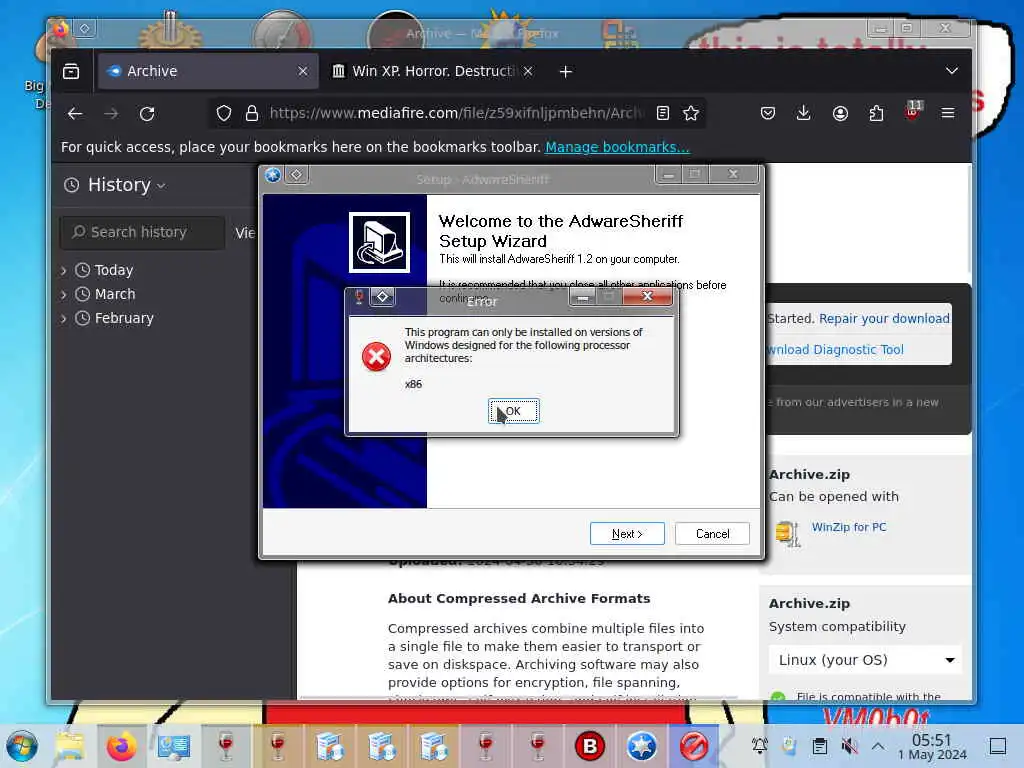
Task: Open the Firefox downloads panel
Action: [x=804, y=114]
